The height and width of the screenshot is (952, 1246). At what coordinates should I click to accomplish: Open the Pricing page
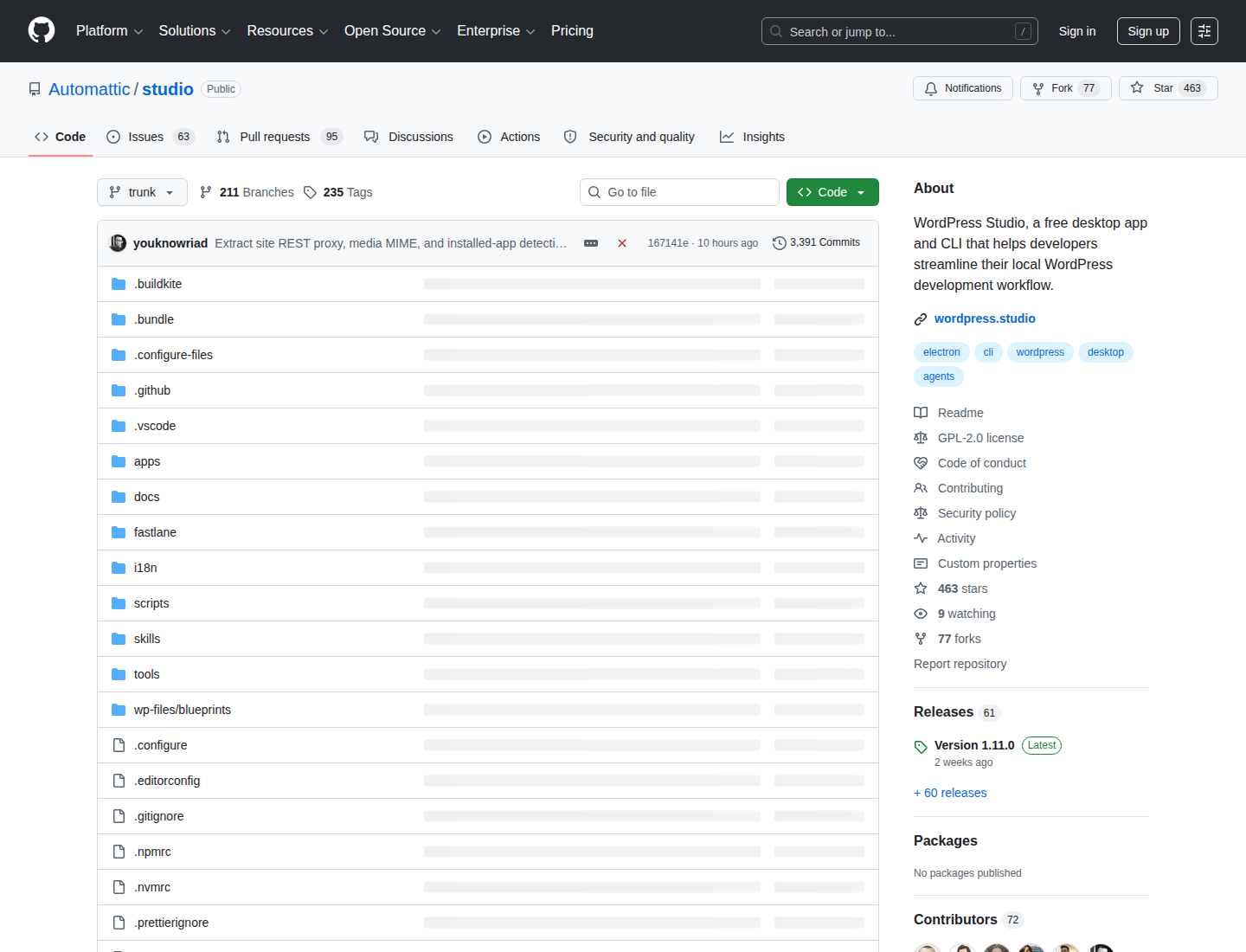click(x=572, y=31)
